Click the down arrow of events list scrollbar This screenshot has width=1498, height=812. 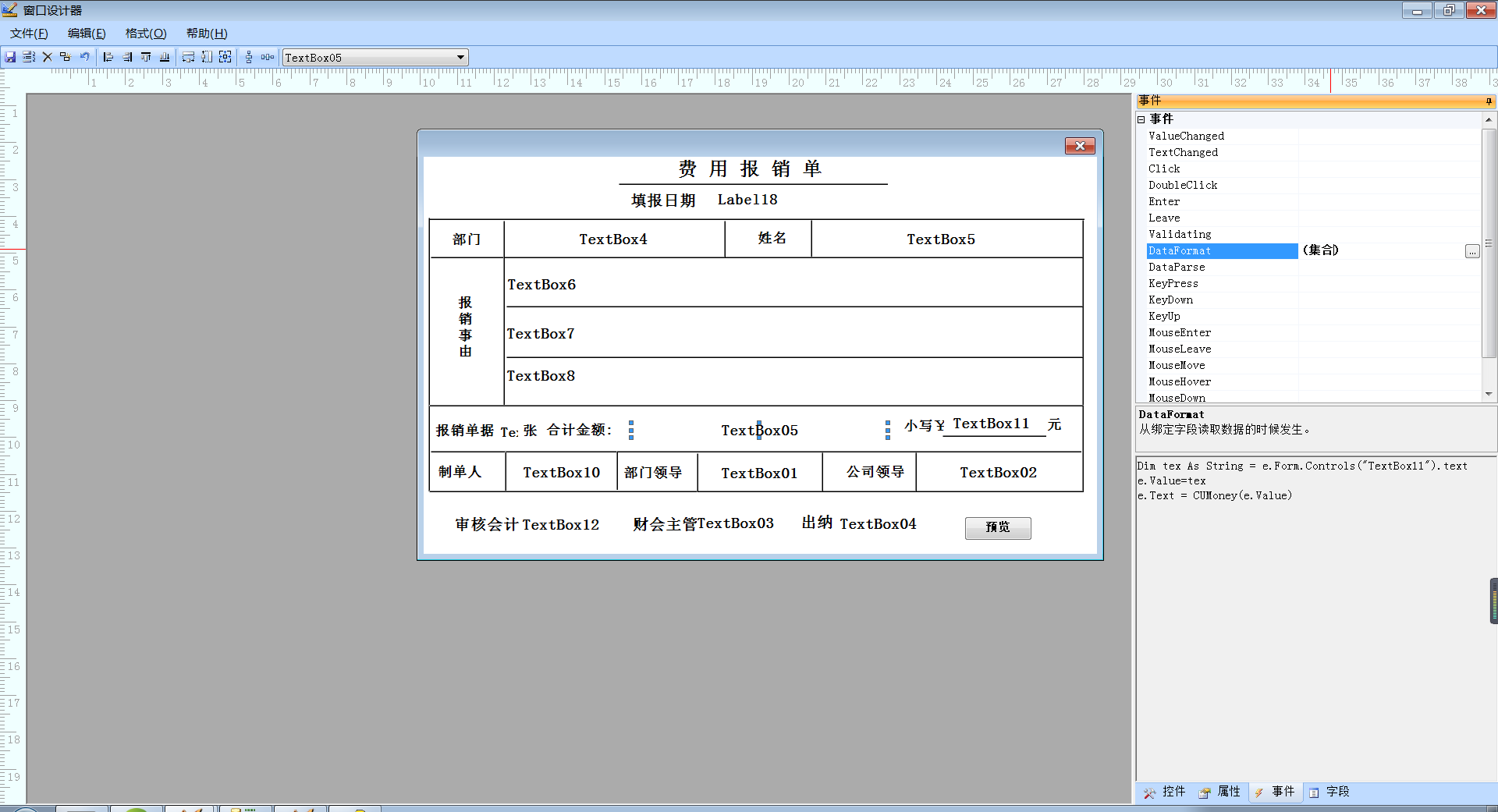coord(1489,395)
